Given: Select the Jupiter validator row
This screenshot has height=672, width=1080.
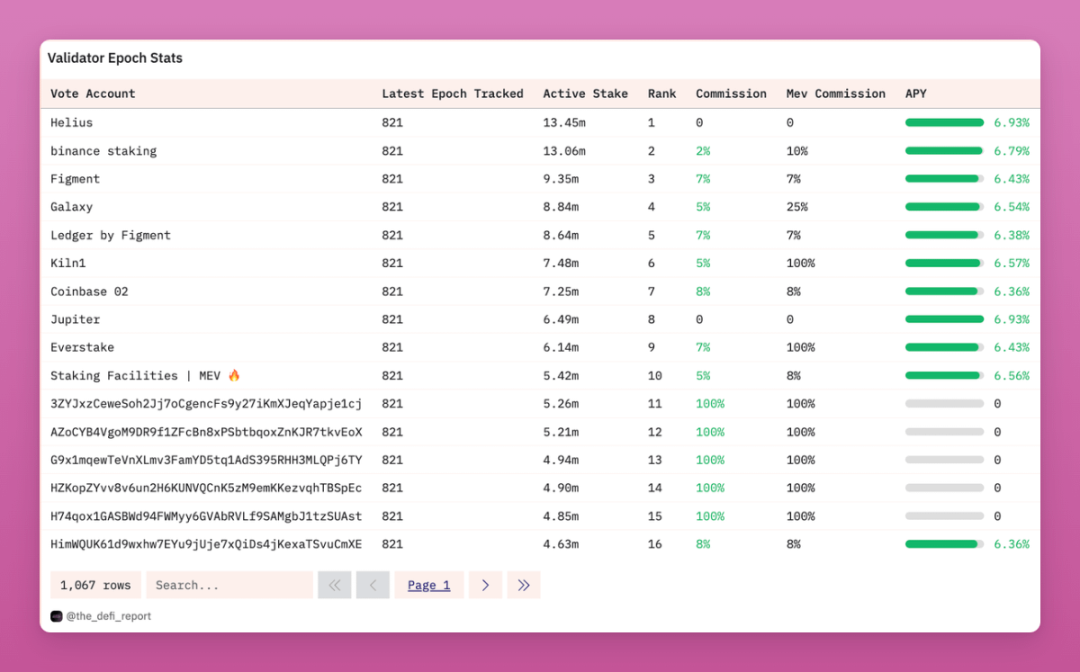Looking at the screenshot, I should click(75, 320).
